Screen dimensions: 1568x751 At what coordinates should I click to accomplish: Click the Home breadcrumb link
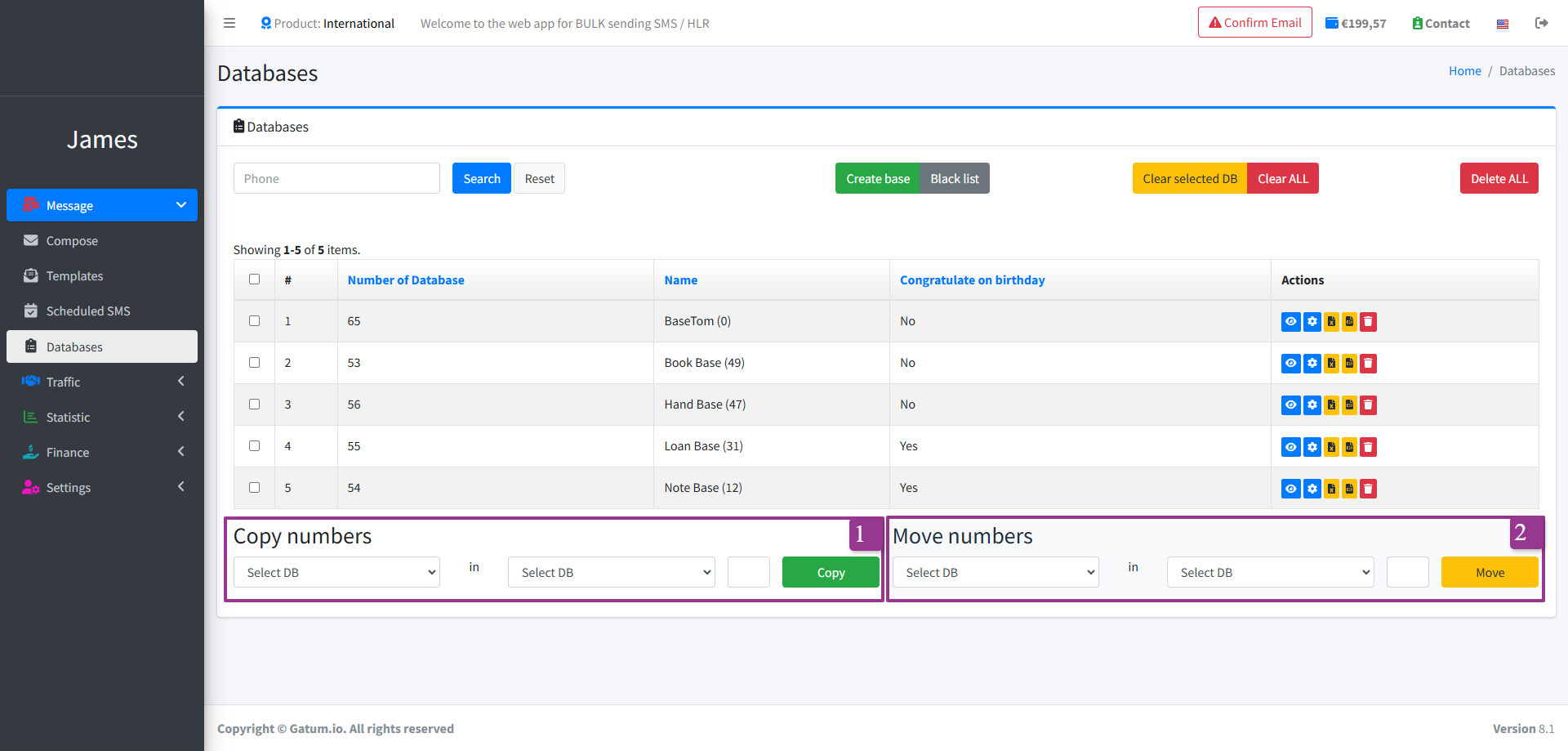pos(1464,70)
